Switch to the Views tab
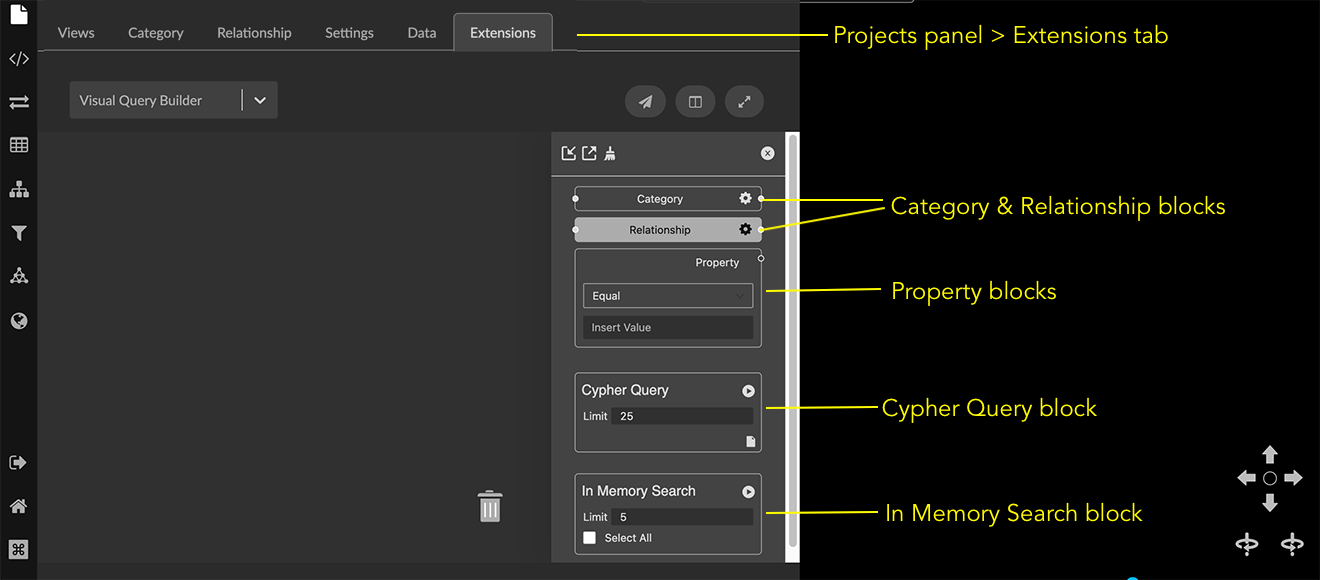Screen dimensions: 1320x580 pos(76,33)
